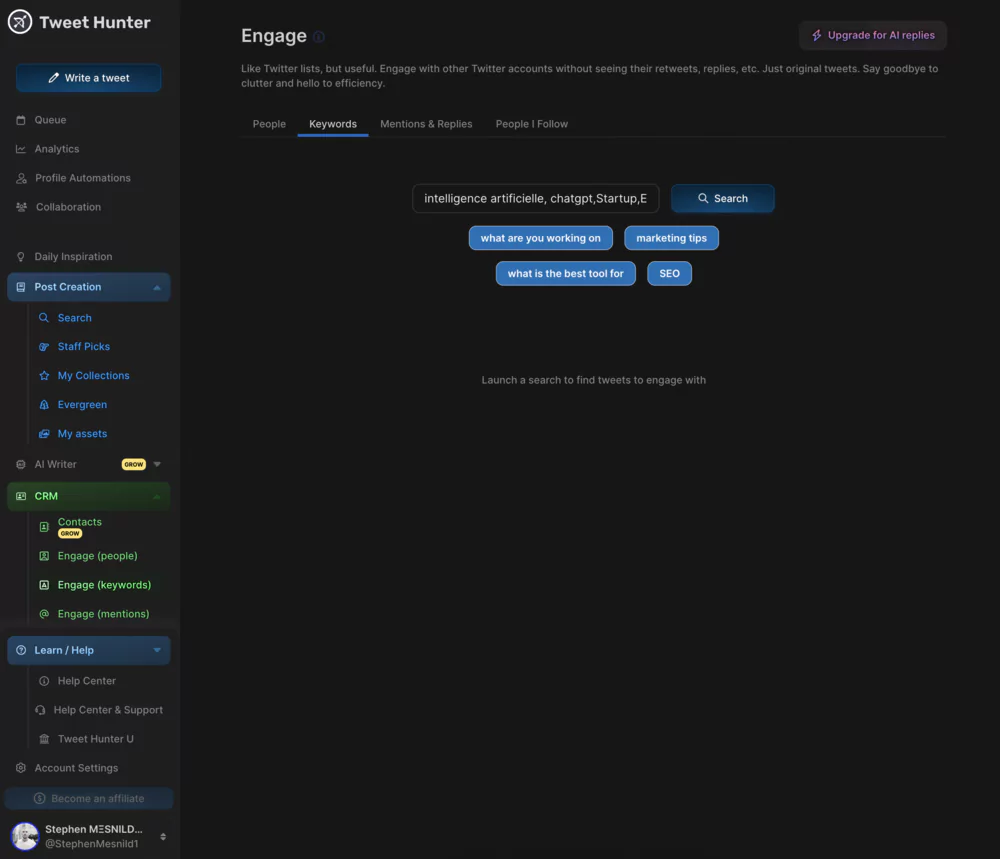Viewport: 1000px width, 859px height.
Task: Open the account switcher arrows near Stephen
Action: click(x=163, y=837)
